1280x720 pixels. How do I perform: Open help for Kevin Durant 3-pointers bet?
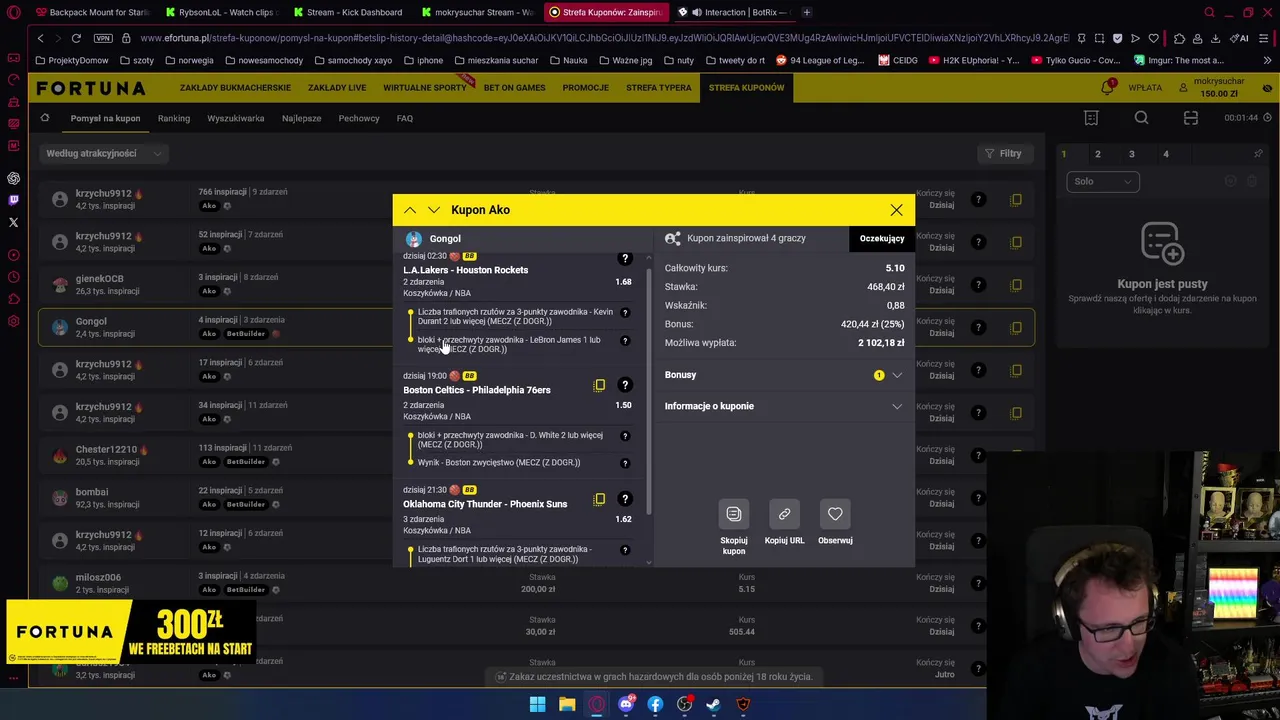click(625, 312)
